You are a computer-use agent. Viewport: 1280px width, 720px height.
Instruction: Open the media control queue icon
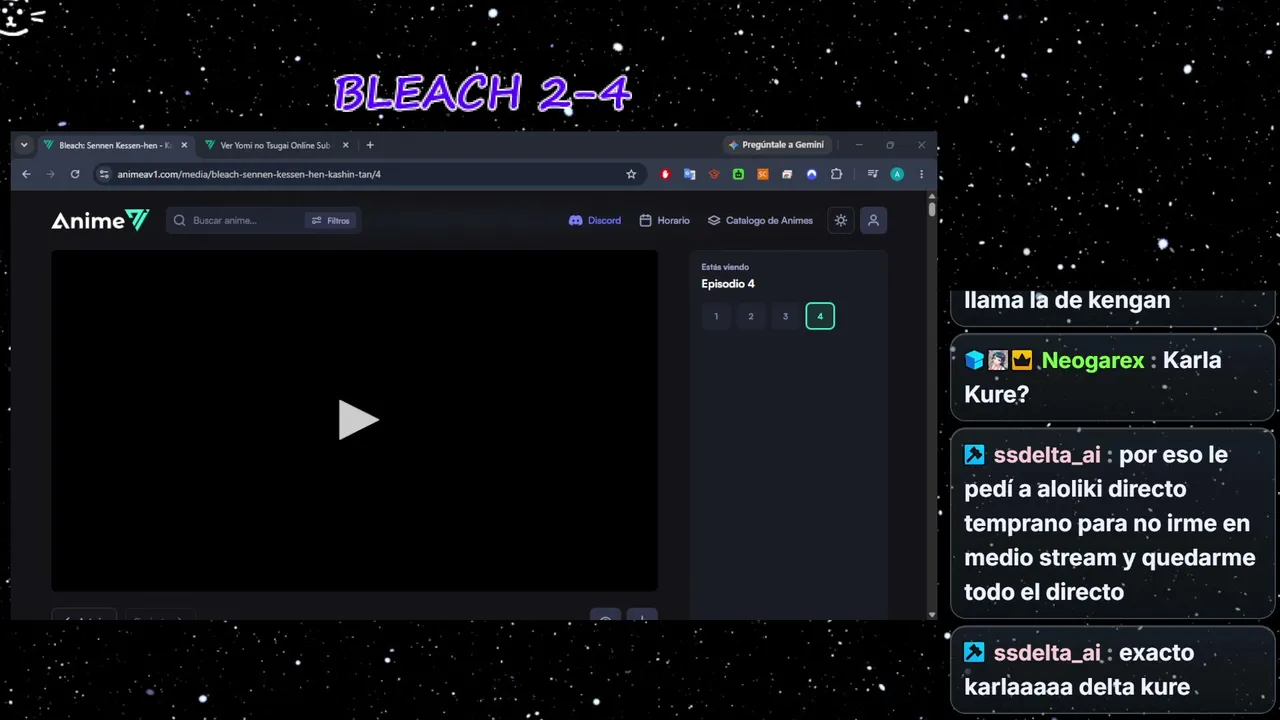872,174
